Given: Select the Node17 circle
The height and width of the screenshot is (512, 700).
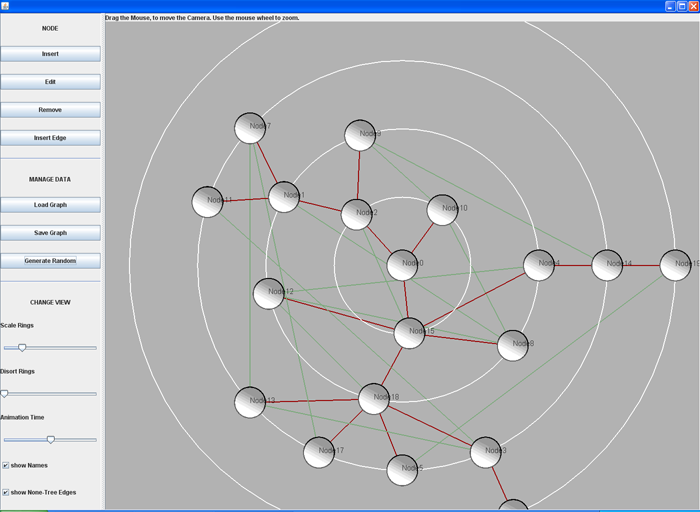Looking at the screenshot, I should tap(319, 452).
